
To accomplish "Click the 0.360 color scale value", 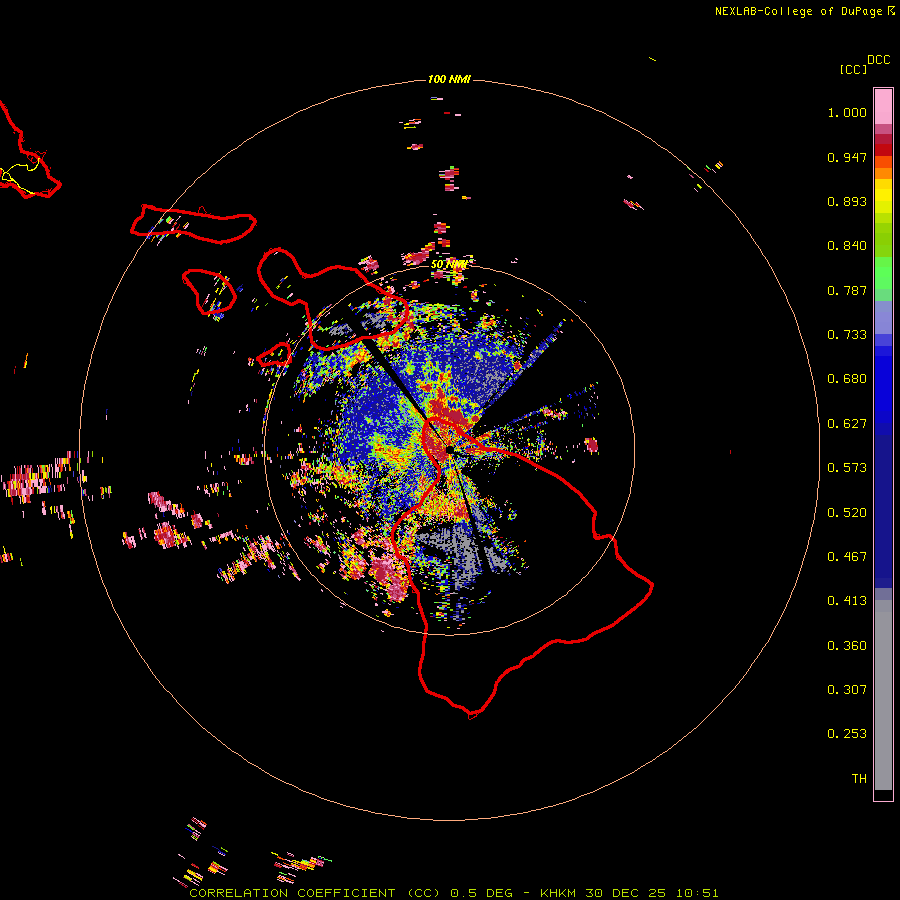I will tap(847, 646).
